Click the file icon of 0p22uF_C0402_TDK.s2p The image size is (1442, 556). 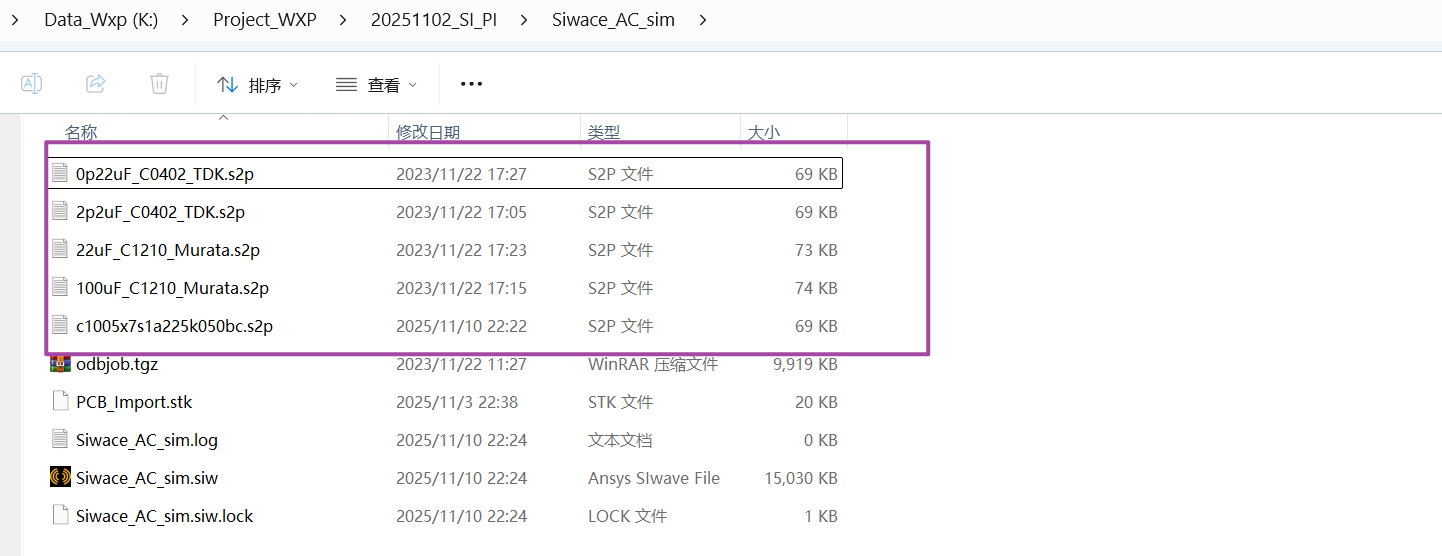pyautogui.click(x=60, y=173)
